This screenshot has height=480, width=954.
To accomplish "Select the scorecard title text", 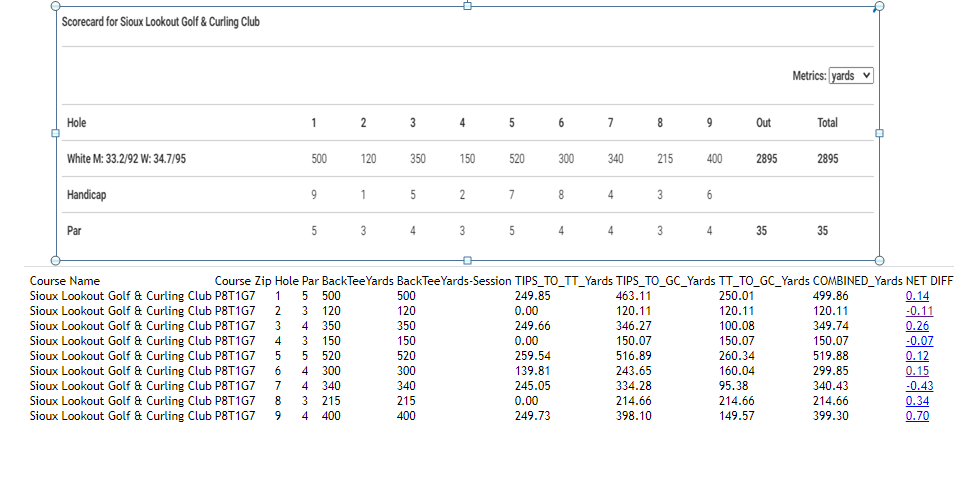I will click(x=161, y=22).
